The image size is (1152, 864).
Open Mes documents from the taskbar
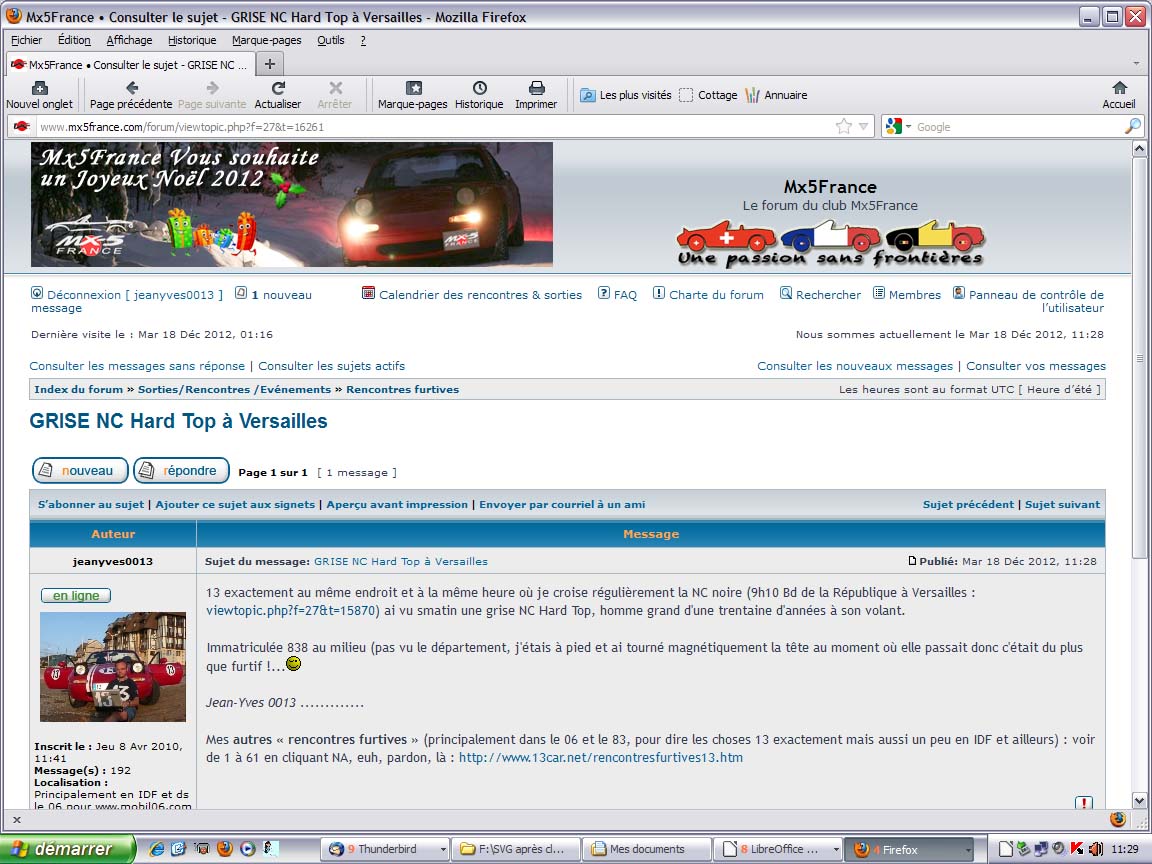646,849
